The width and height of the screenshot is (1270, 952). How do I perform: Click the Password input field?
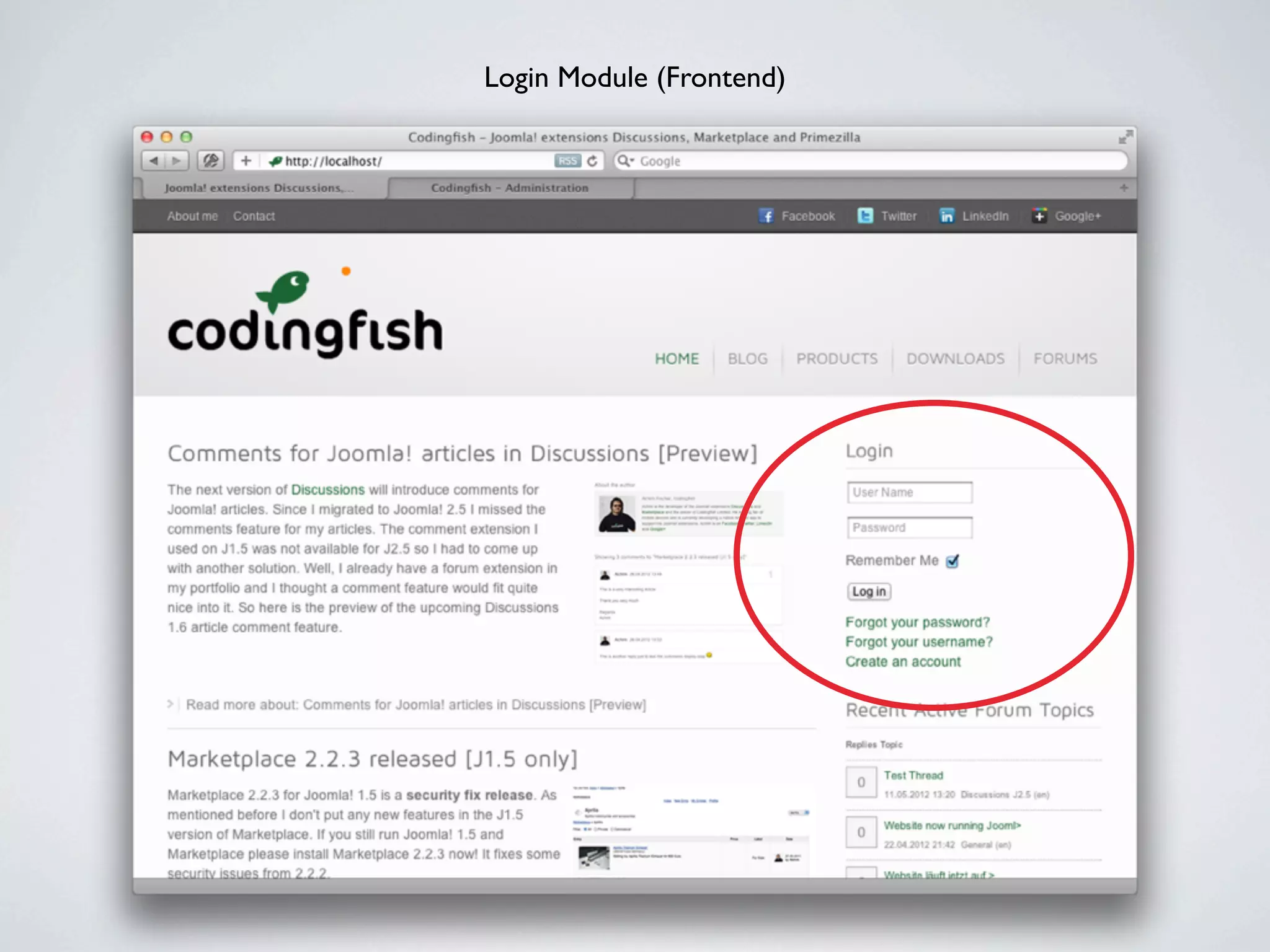click(909, 528)
